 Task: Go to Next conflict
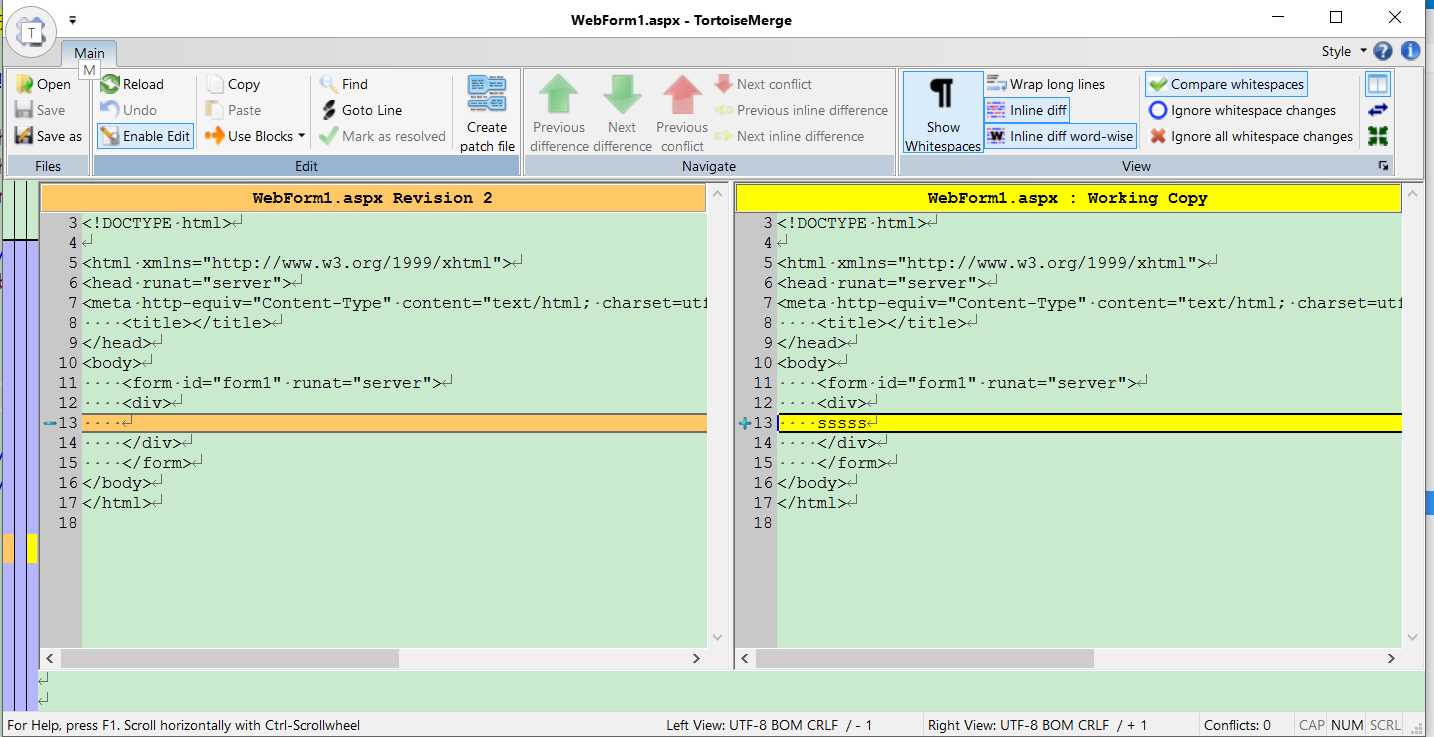pos(764,84)
